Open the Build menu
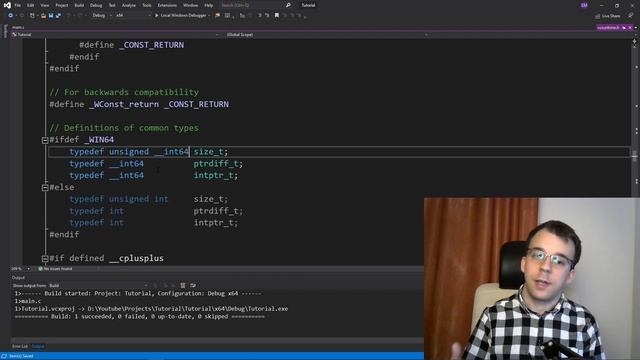Viewport: 640px width, 360px height. pos(79,5)
